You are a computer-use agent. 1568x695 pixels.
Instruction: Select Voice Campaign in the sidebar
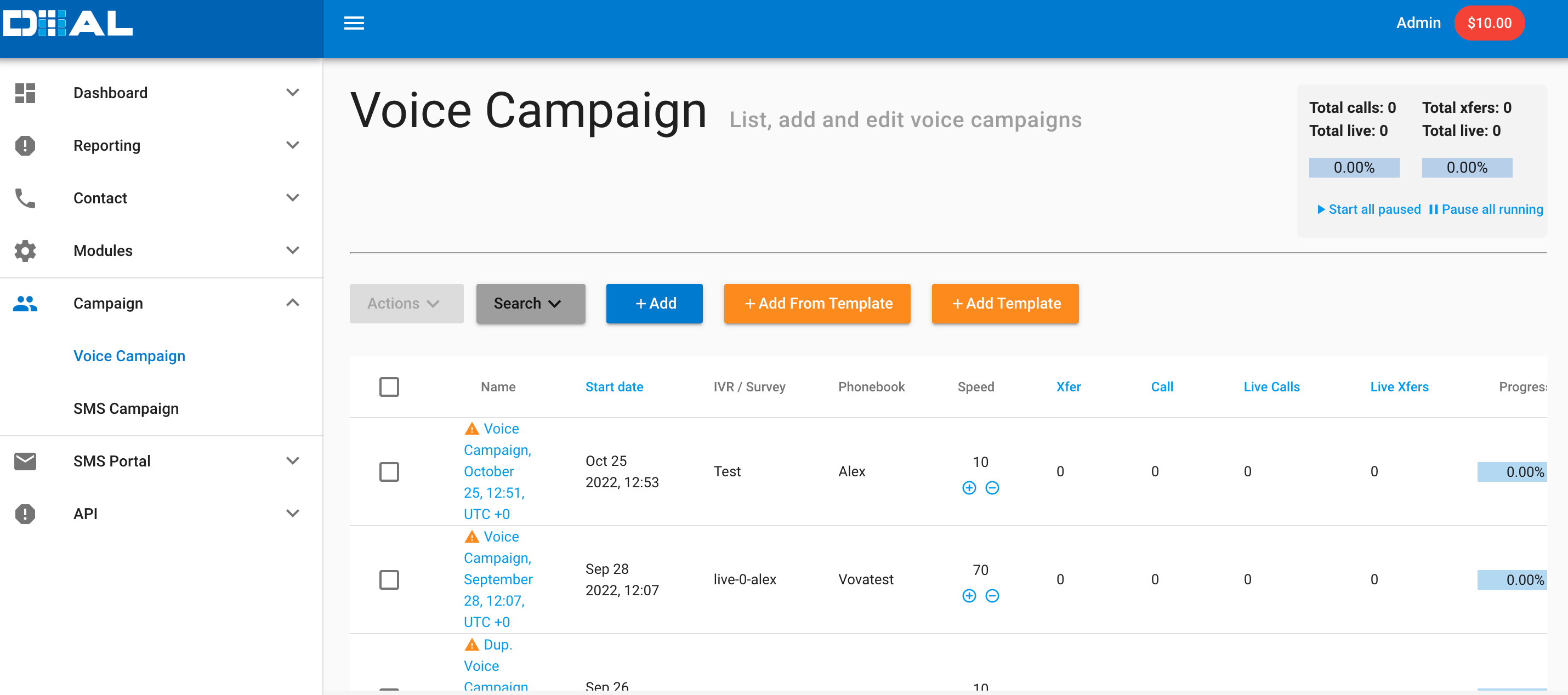tap(129, 356)
